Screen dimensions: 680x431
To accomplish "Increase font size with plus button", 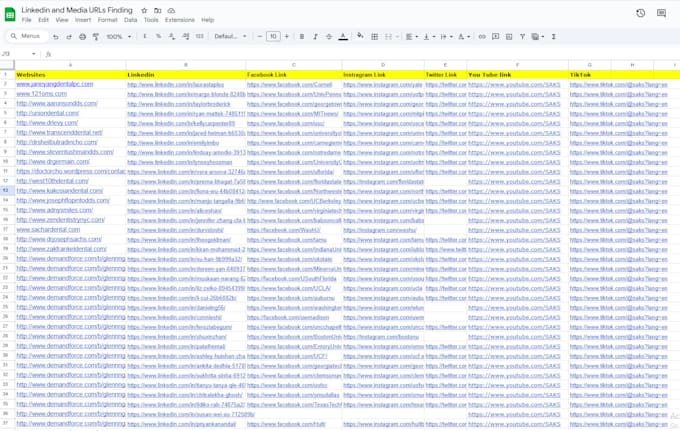I will [x=287, y=36].
